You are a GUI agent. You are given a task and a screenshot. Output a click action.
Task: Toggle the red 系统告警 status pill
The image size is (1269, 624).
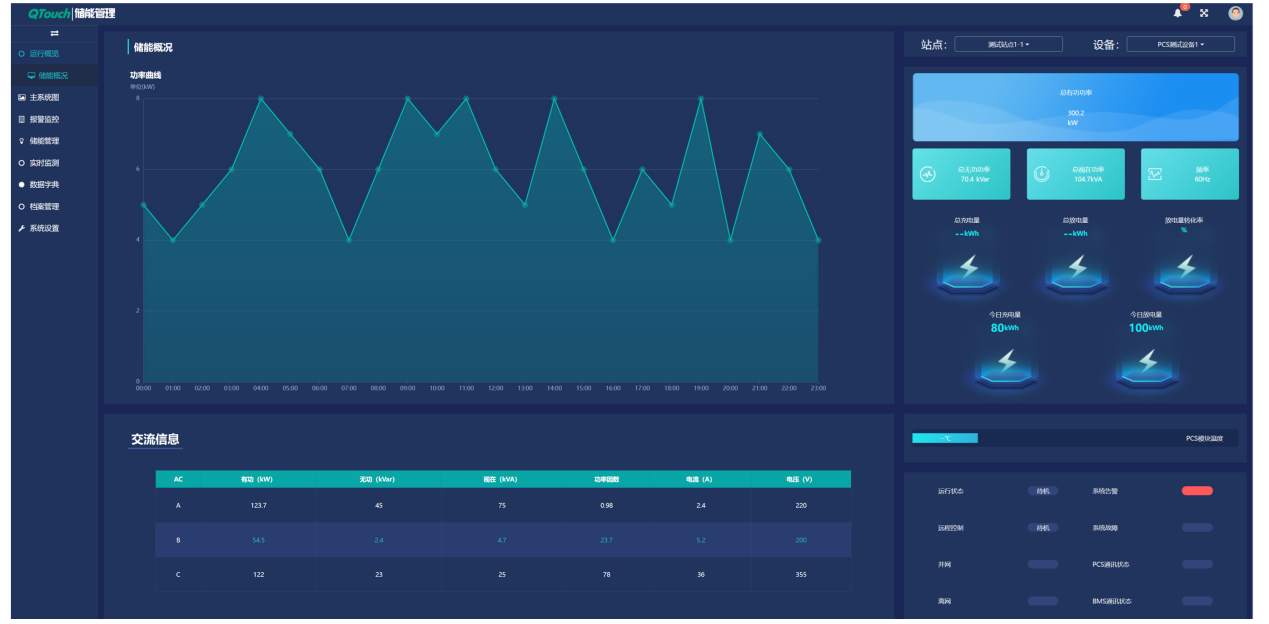(1196, 491)
